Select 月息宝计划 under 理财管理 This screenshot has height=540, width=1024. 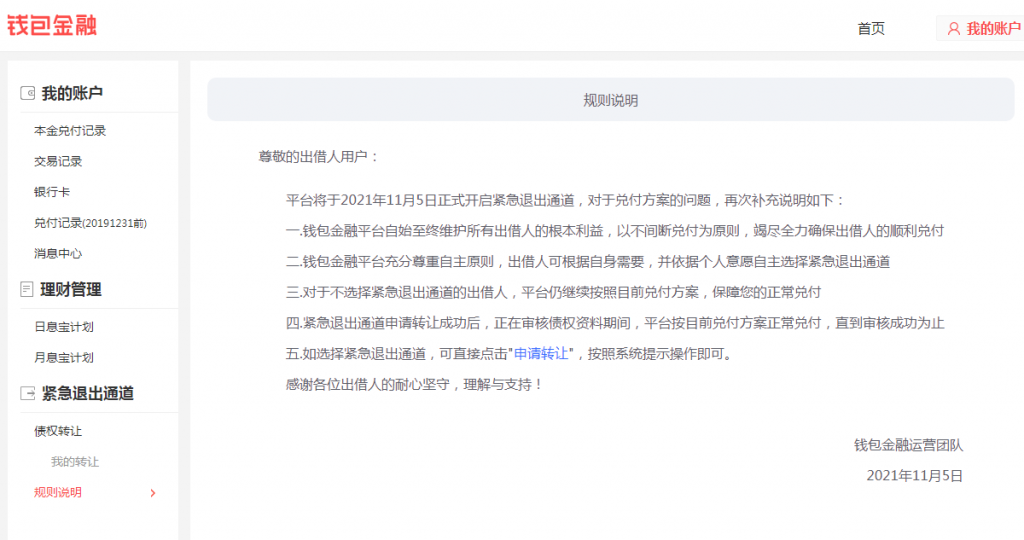tap(64, 358)
